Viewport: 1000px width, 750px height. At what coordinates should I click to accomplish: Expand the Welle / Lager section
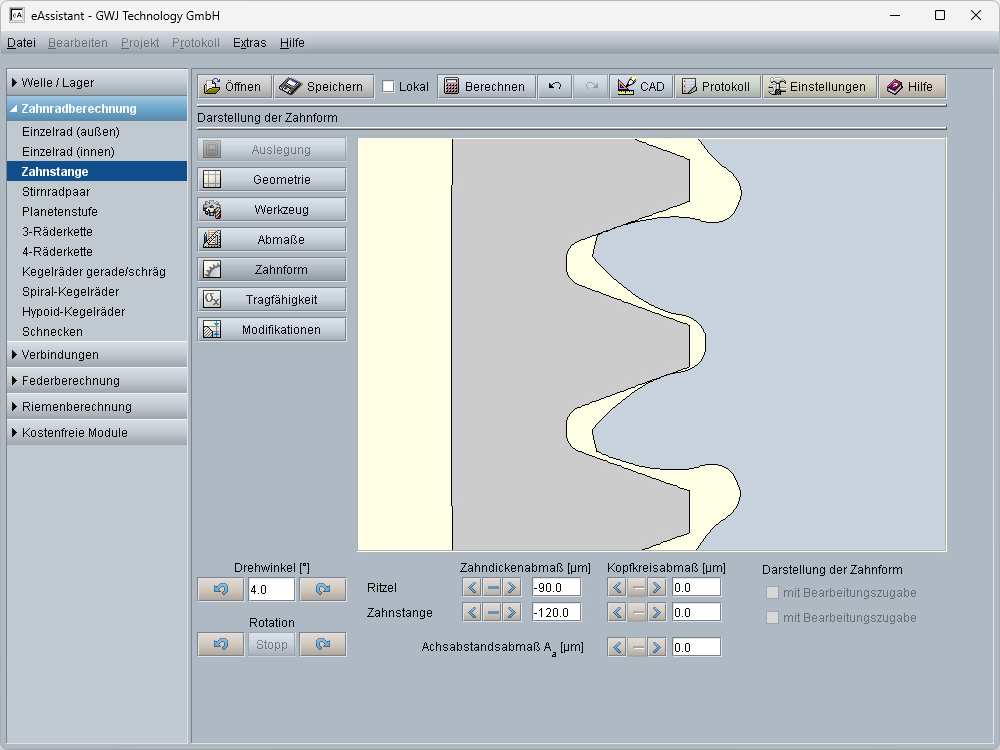coord(96,83)
